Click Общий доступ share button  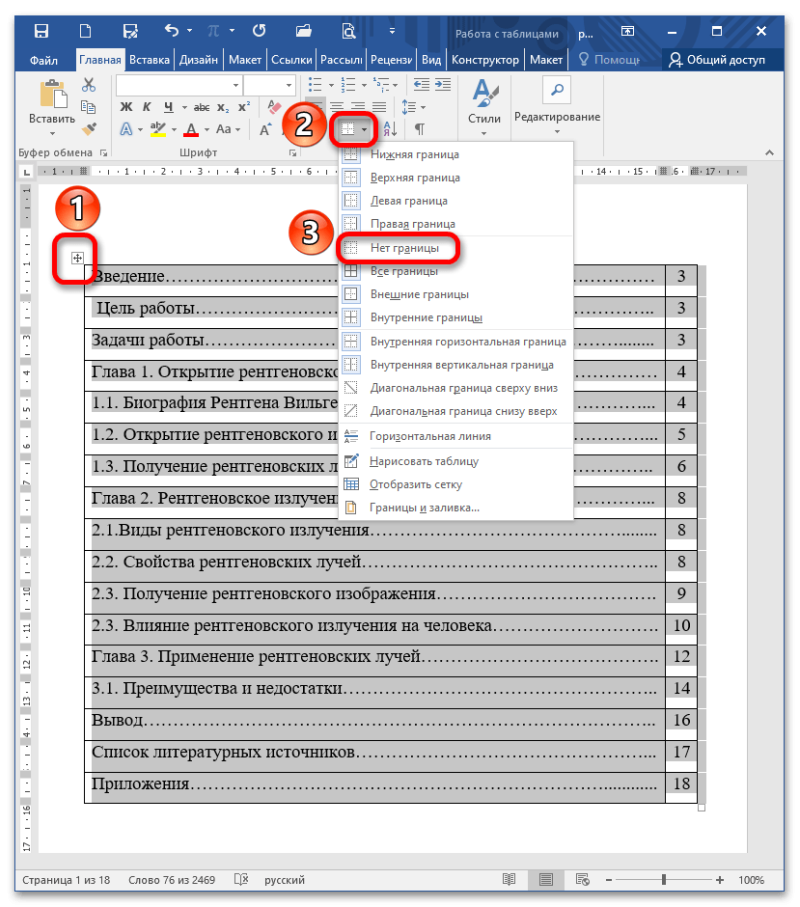pyautogui.click(x=717, y=60)
